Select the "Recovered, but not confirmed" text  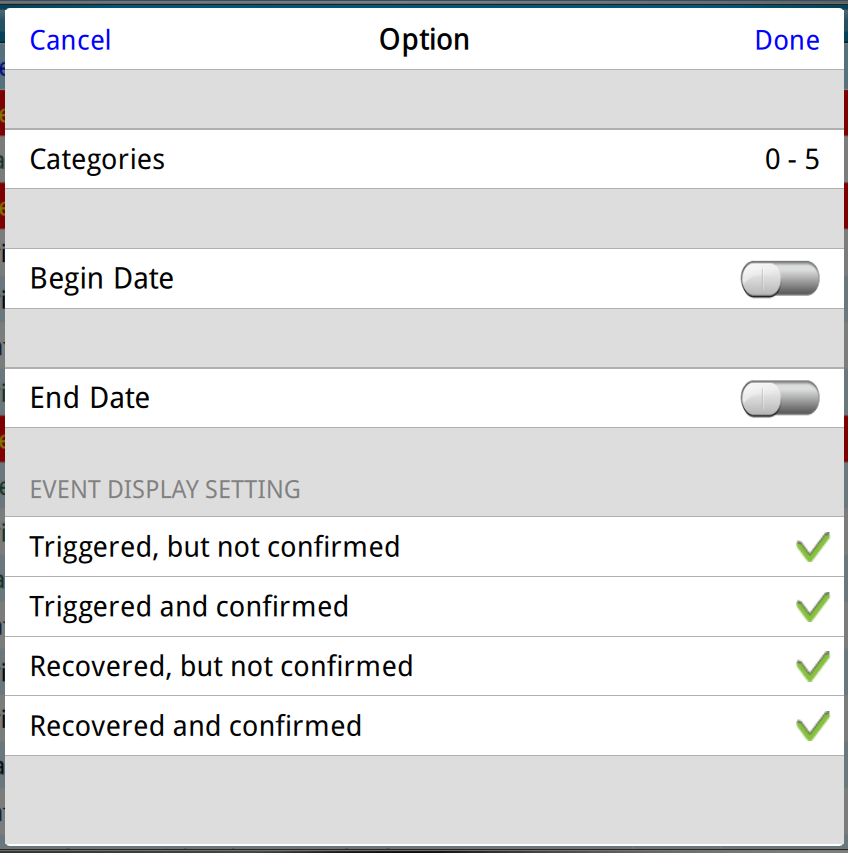coord(221,666)
